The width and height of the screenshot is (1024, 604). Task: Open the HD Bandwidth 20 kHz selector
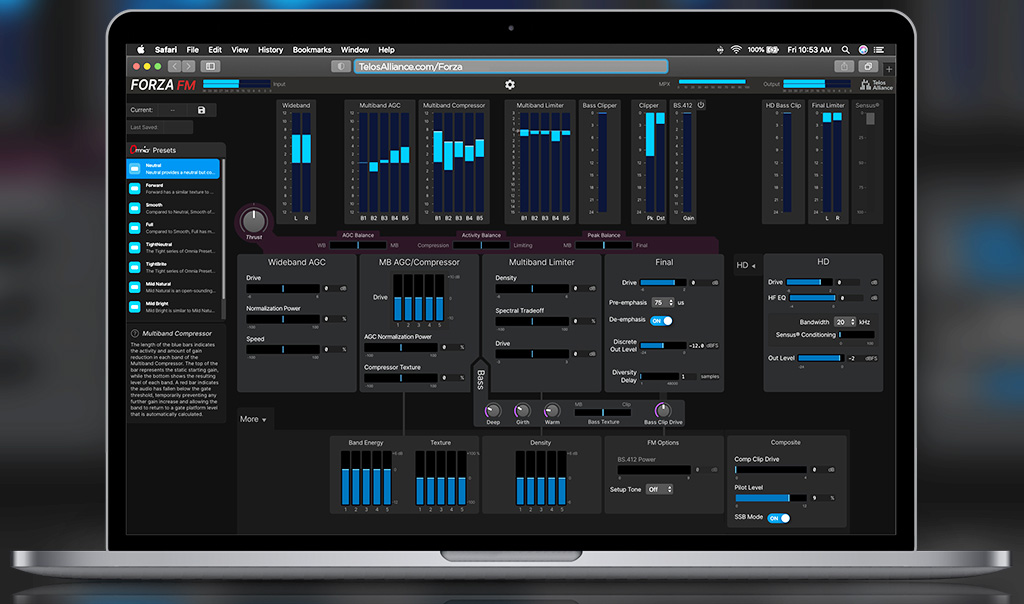tap(845, 322)
